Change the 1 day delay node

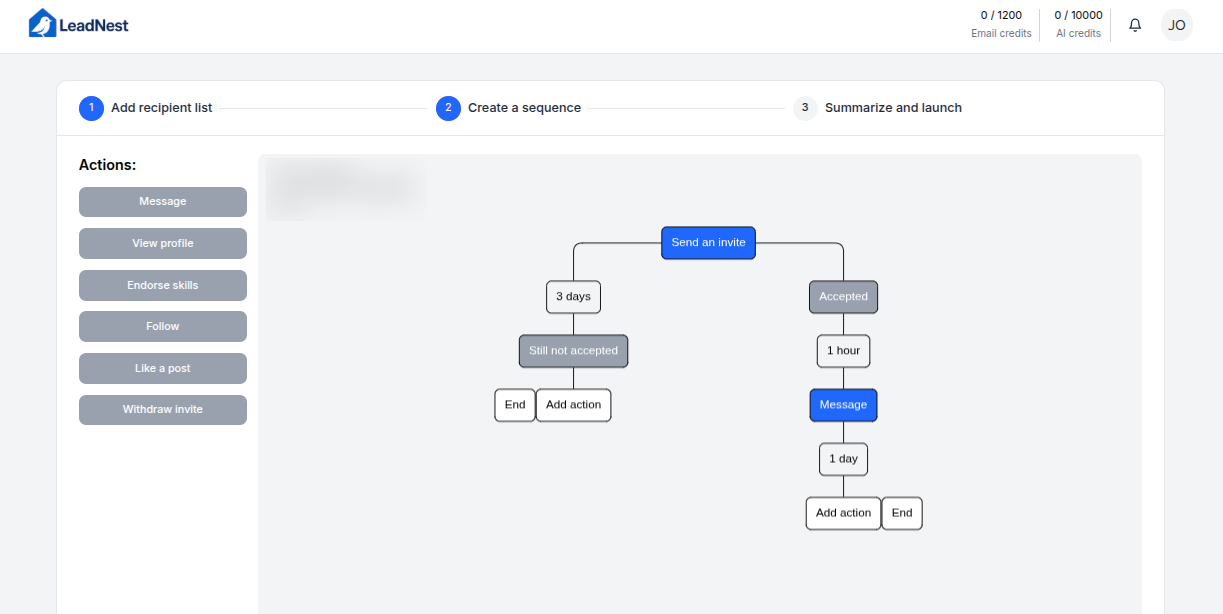pyautogui.click(x=843, y=459)
